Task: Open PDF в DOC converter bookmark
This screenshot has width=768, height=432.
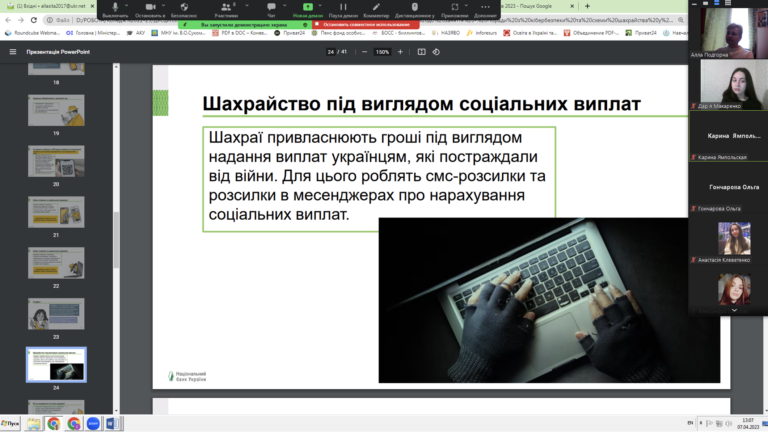Action: (x=240, y=33)
